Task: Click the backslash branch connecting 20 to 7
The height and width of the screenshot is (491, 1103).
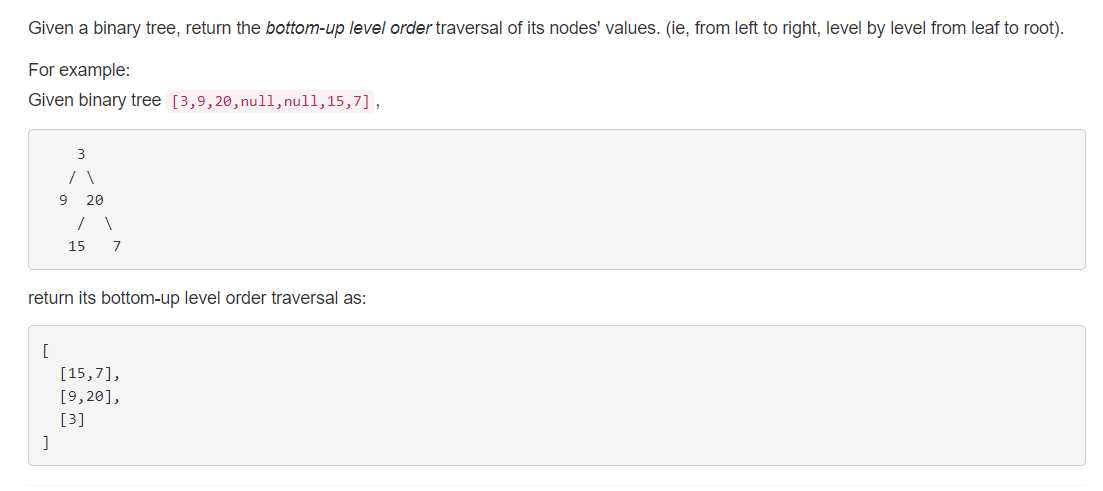Action: [x=108, y=223]
